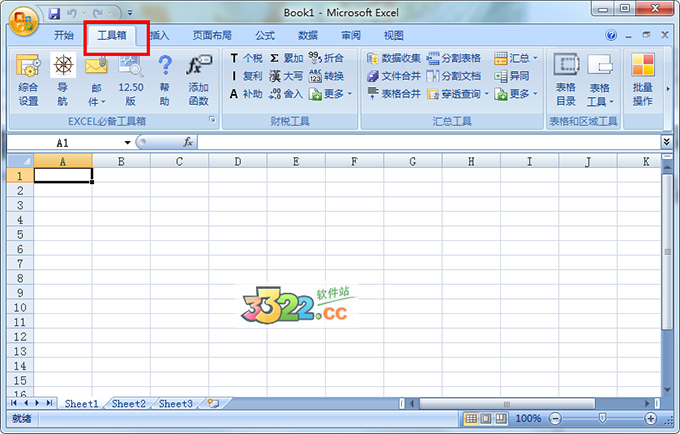The width and height of the screenshot is (680, 434).
Task: Select the 折合 tool
Action: [326, 58]
